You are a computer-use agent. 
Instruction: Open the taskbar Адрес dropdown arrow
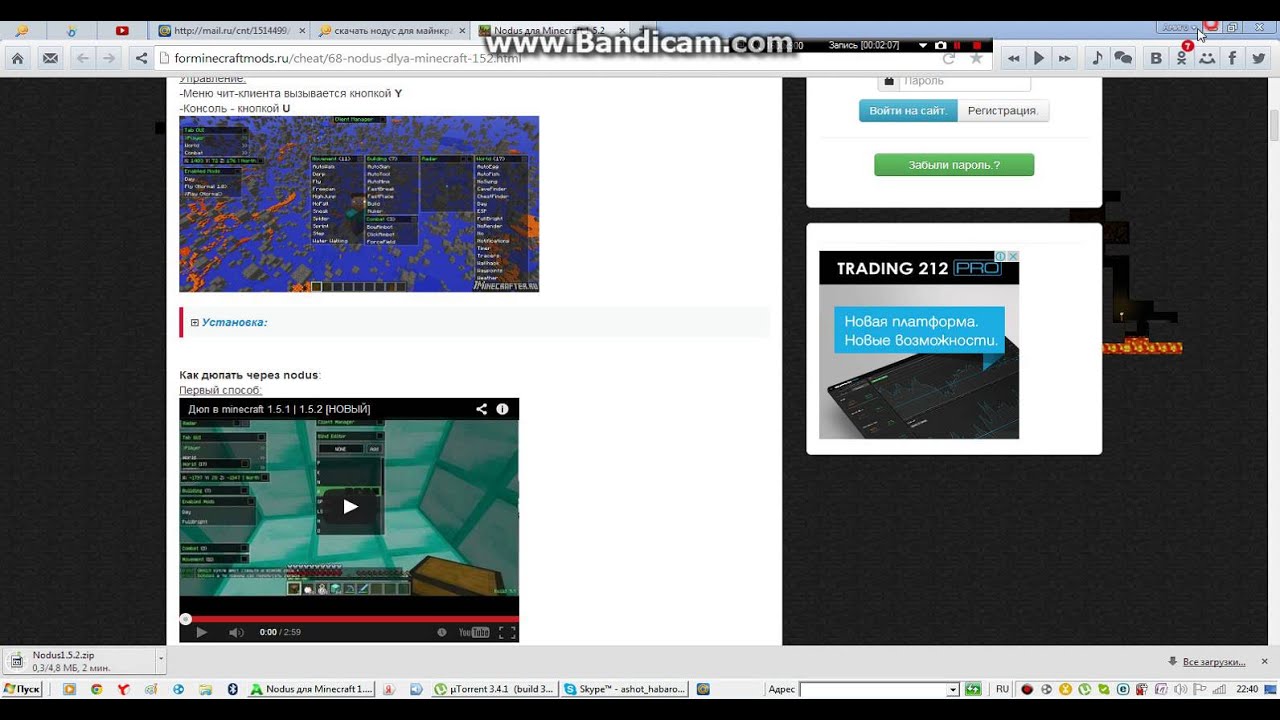click(953, 689)
